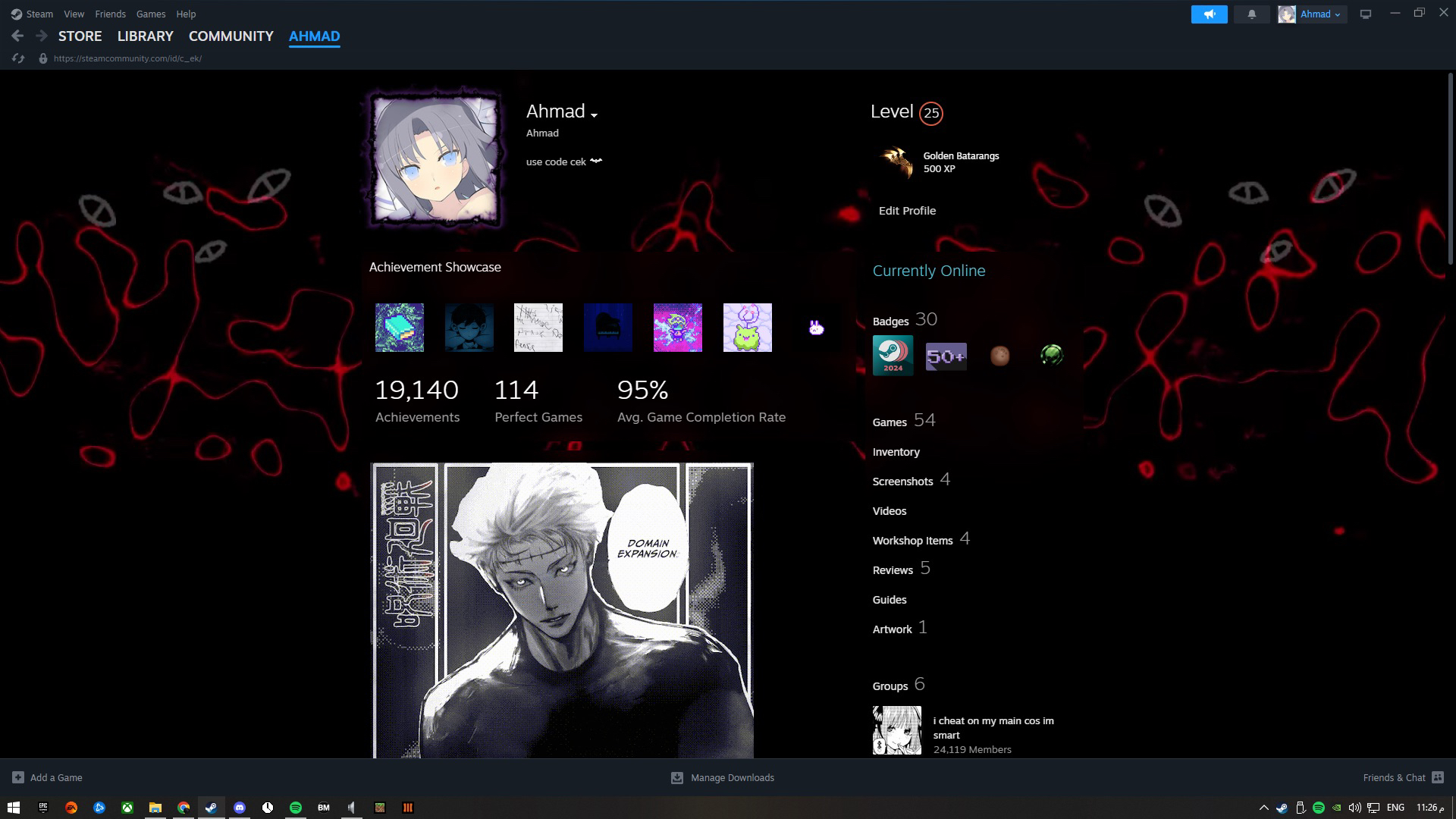Screen dimensions: 1456x819
Task: Click the URL address field
Action: [x=127, y=58]
